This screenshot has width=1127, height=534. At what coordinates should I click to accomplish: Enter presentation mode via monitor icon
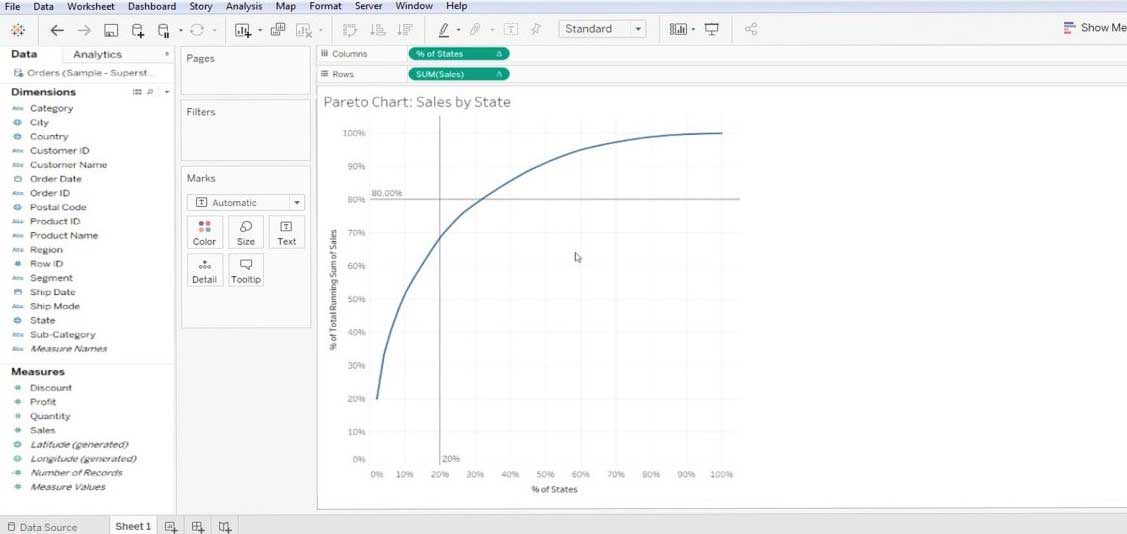[712, 29]
